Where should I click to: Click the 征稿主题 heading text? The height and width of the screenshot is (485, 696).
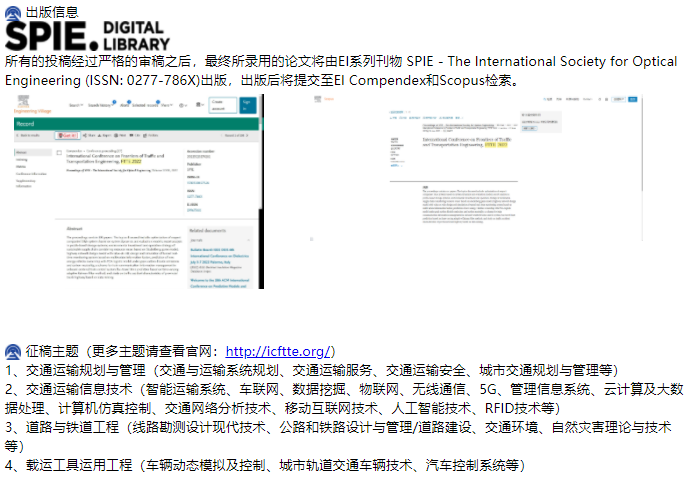click(52, 351)
